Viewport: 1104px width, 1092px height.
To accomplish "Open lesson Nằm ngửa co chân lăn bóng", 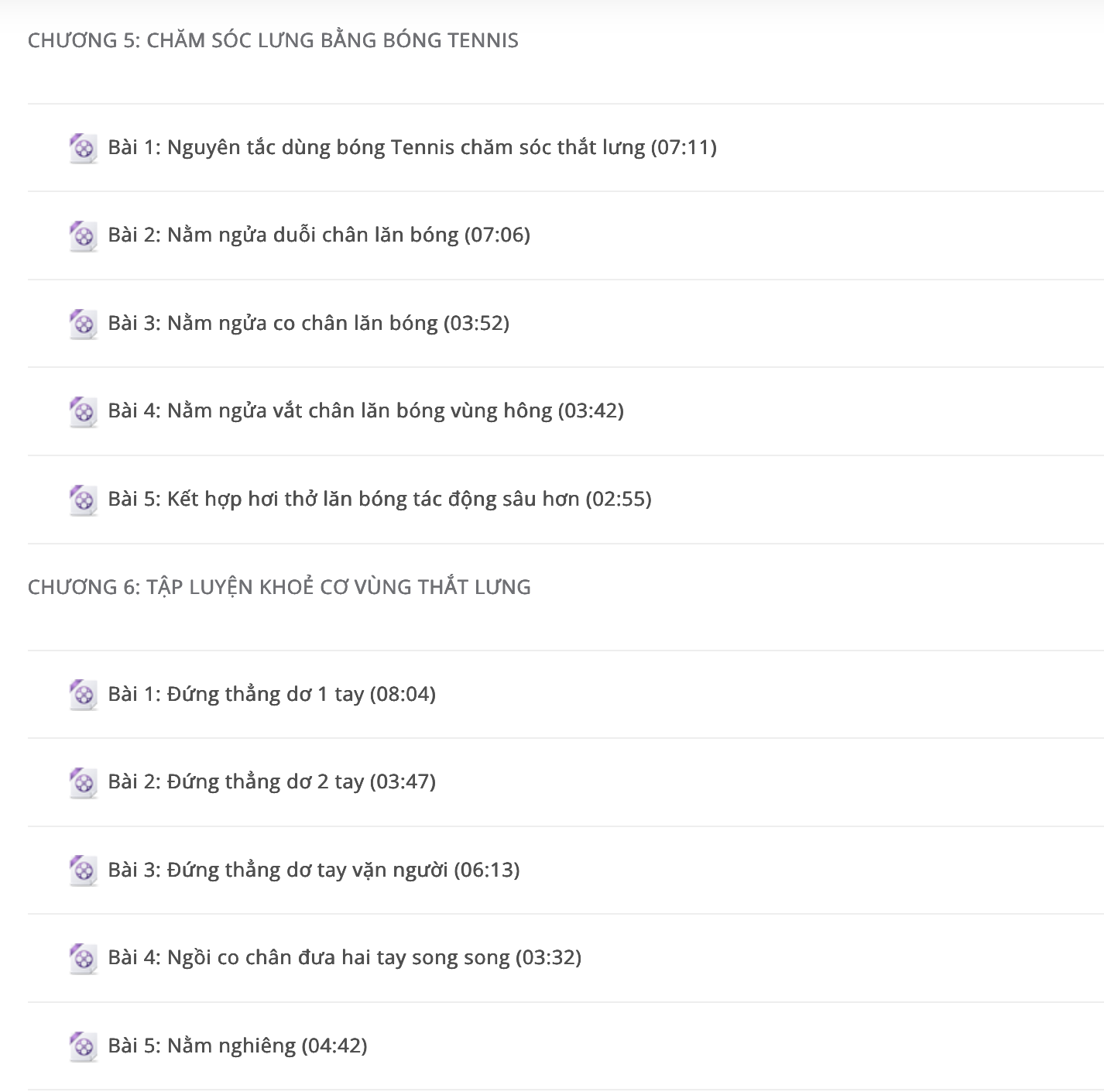I will pos(309,323).
